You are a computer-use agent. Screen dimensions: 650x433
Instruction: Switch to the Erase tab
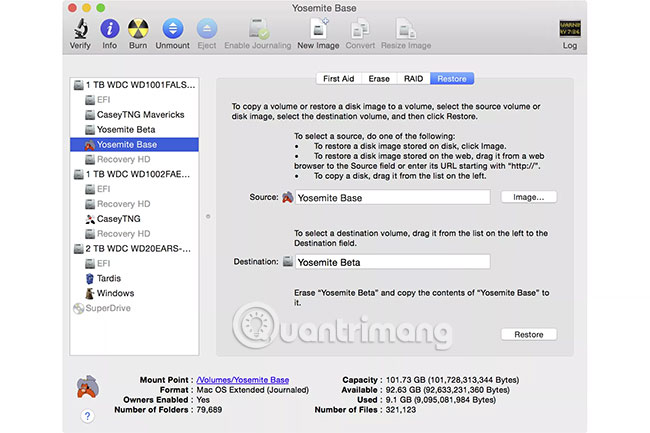coord(379,79)
